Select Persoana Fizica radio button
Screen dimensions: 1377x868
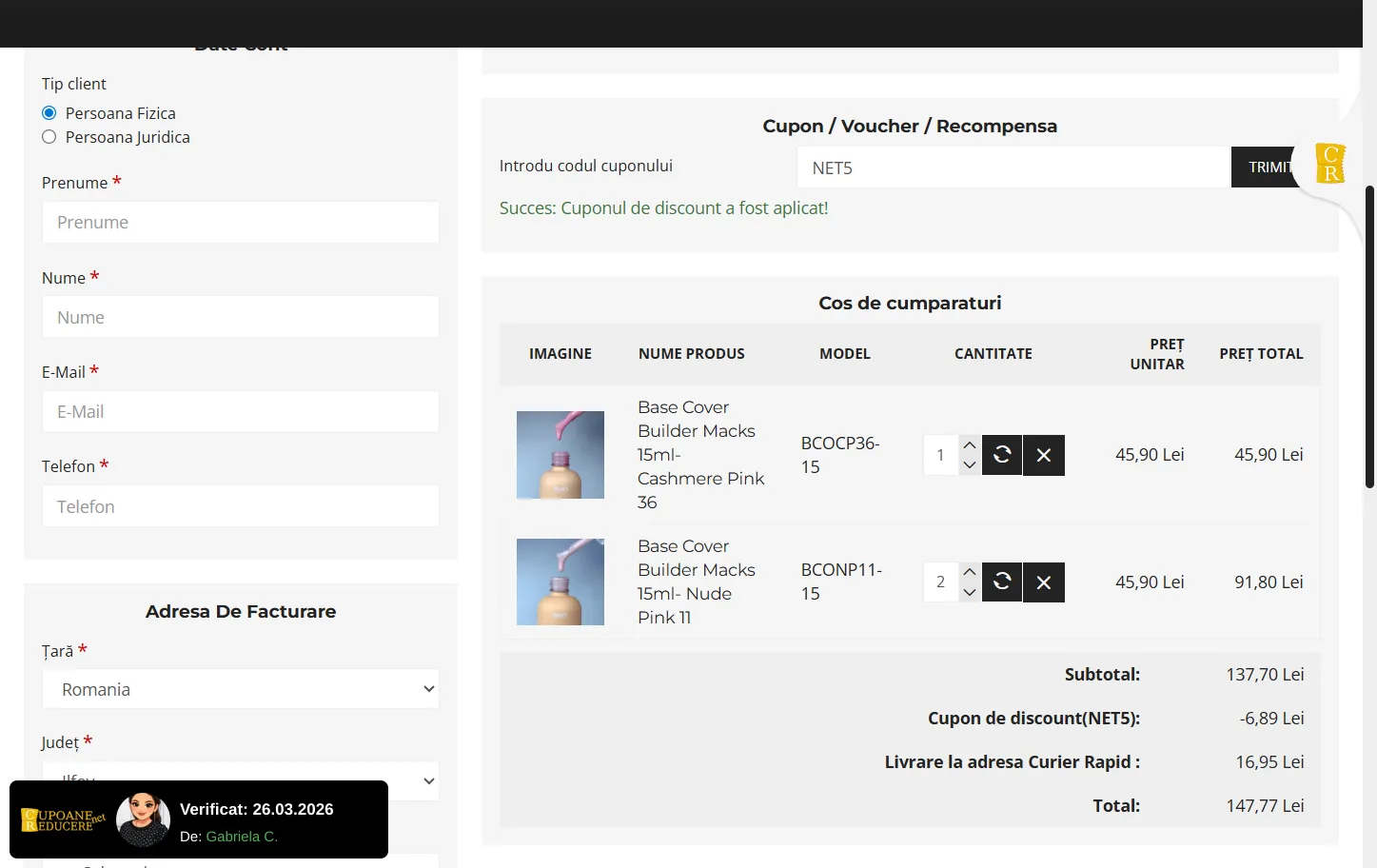tap(49, 113)
